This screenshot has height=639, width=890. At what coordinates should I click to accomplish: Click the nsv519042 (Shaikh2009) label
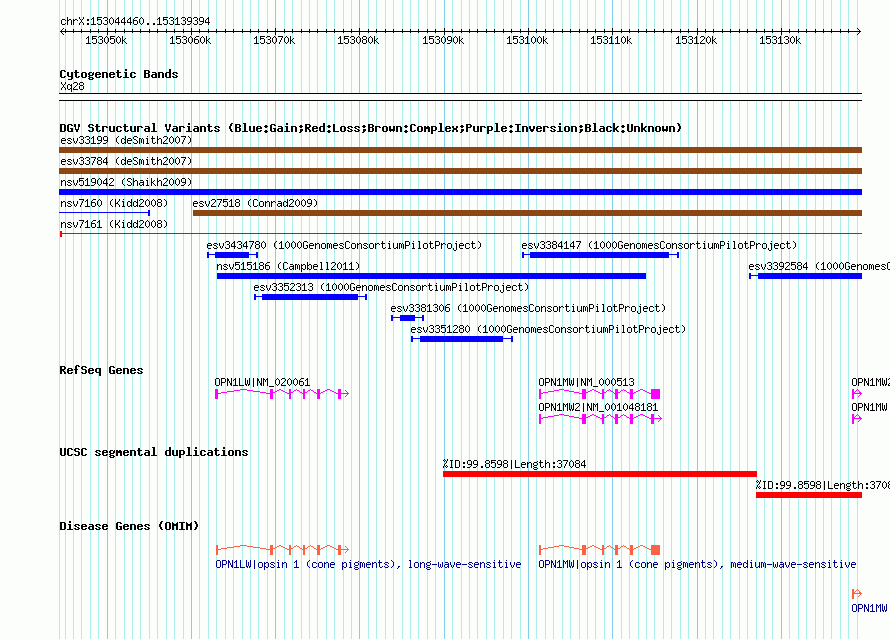pos(126,182)
